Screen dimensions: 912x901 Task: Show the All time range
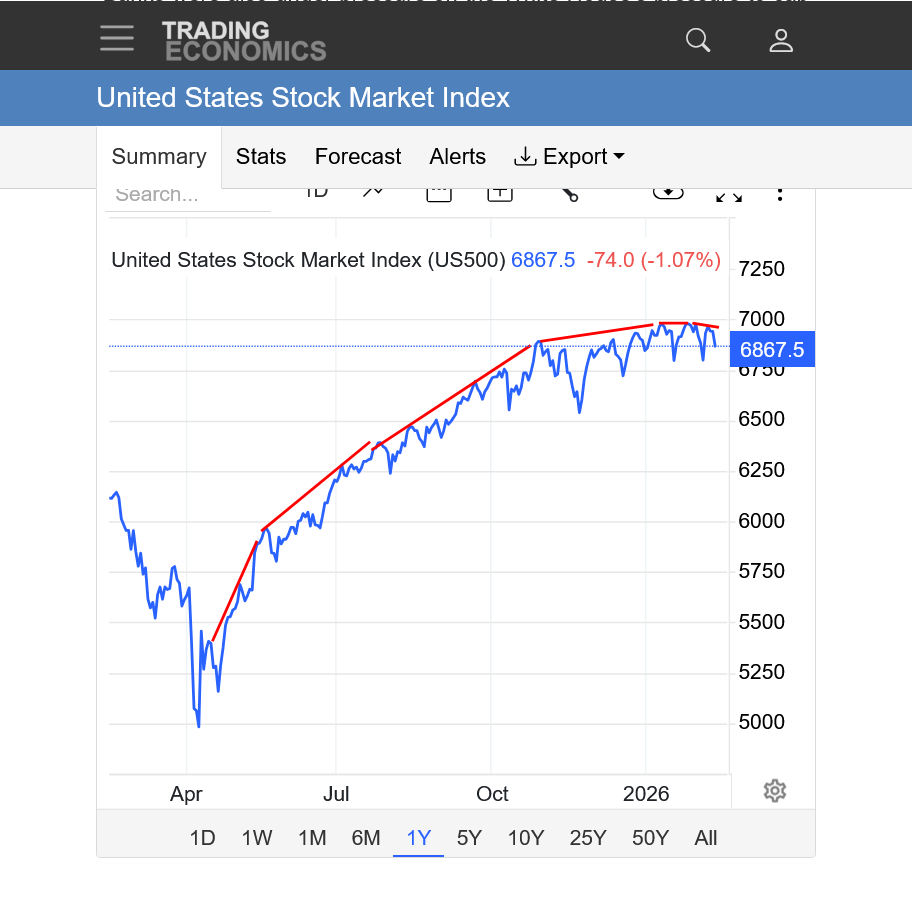[706, 838]
